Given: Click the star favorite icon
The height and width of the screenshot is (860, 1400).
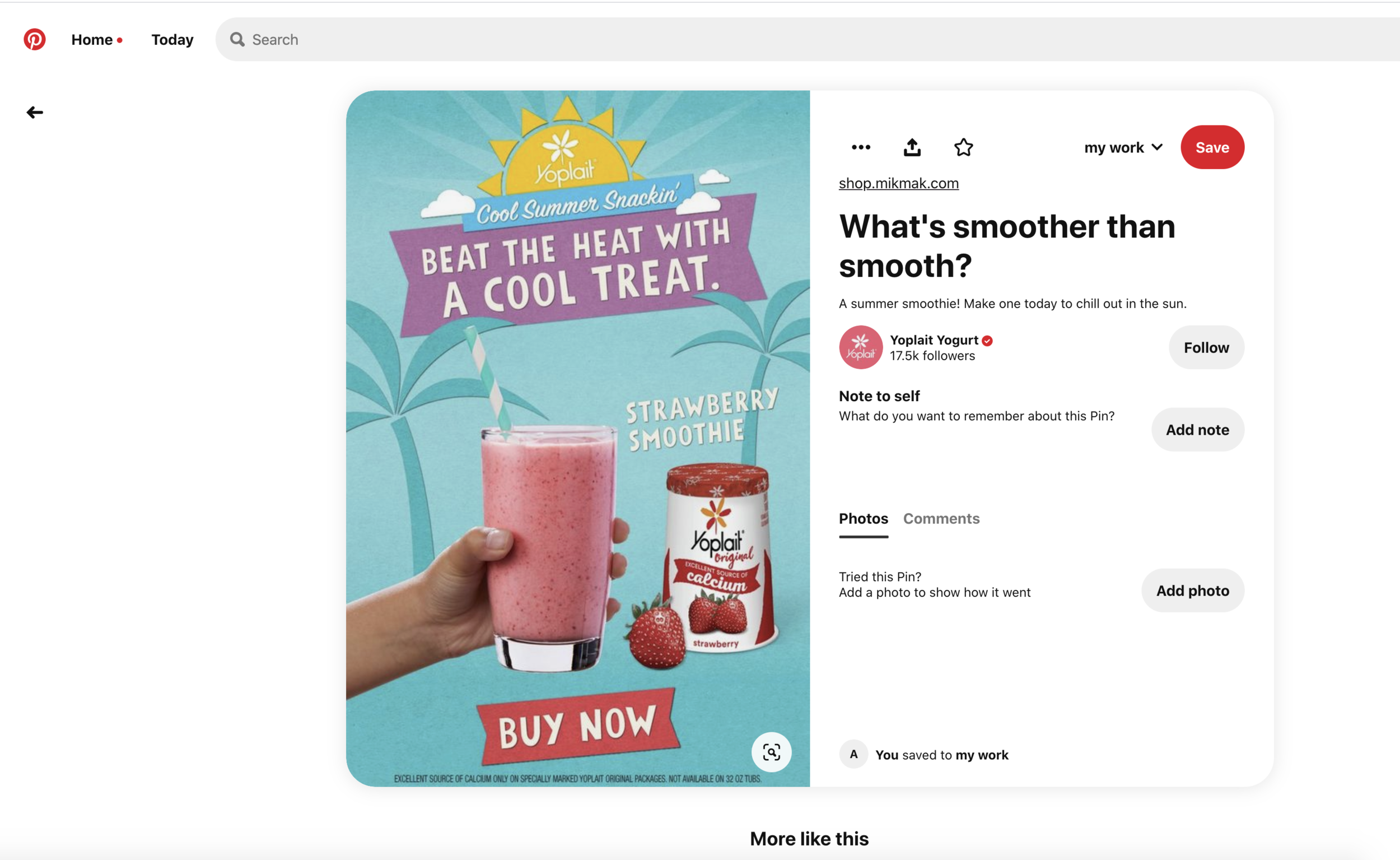Looking at the screenshot, I should pos(963,147).
